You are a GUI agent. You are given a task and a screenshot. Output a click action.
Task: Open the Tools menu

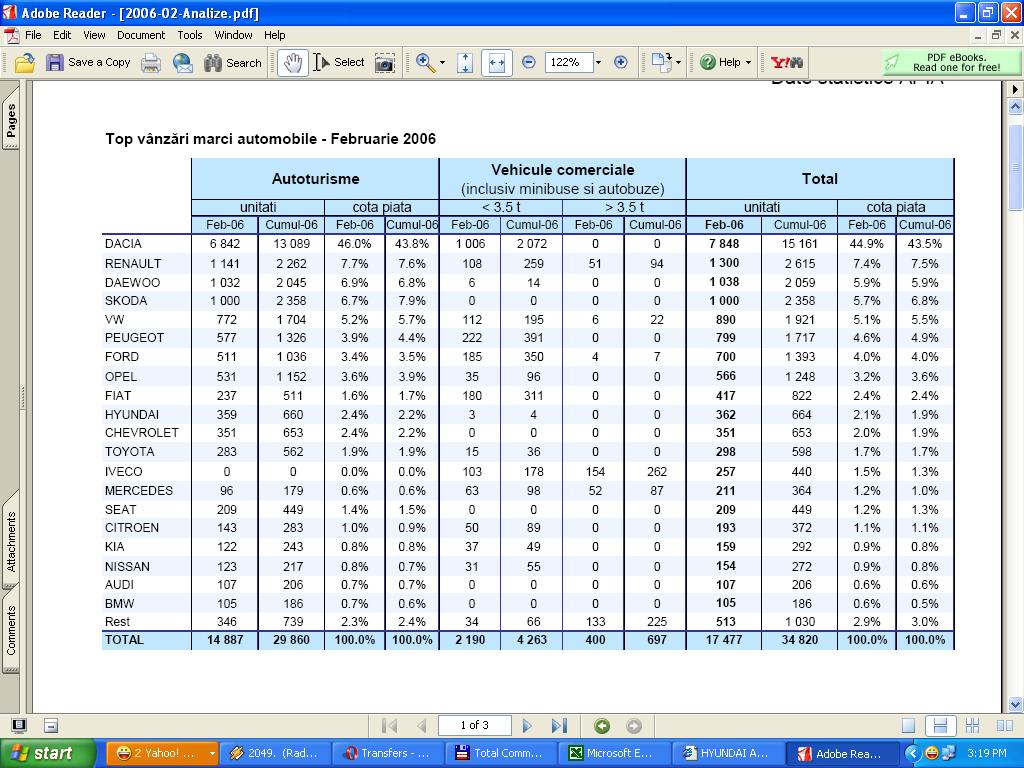pyautogui.click(x=190, y=35)
